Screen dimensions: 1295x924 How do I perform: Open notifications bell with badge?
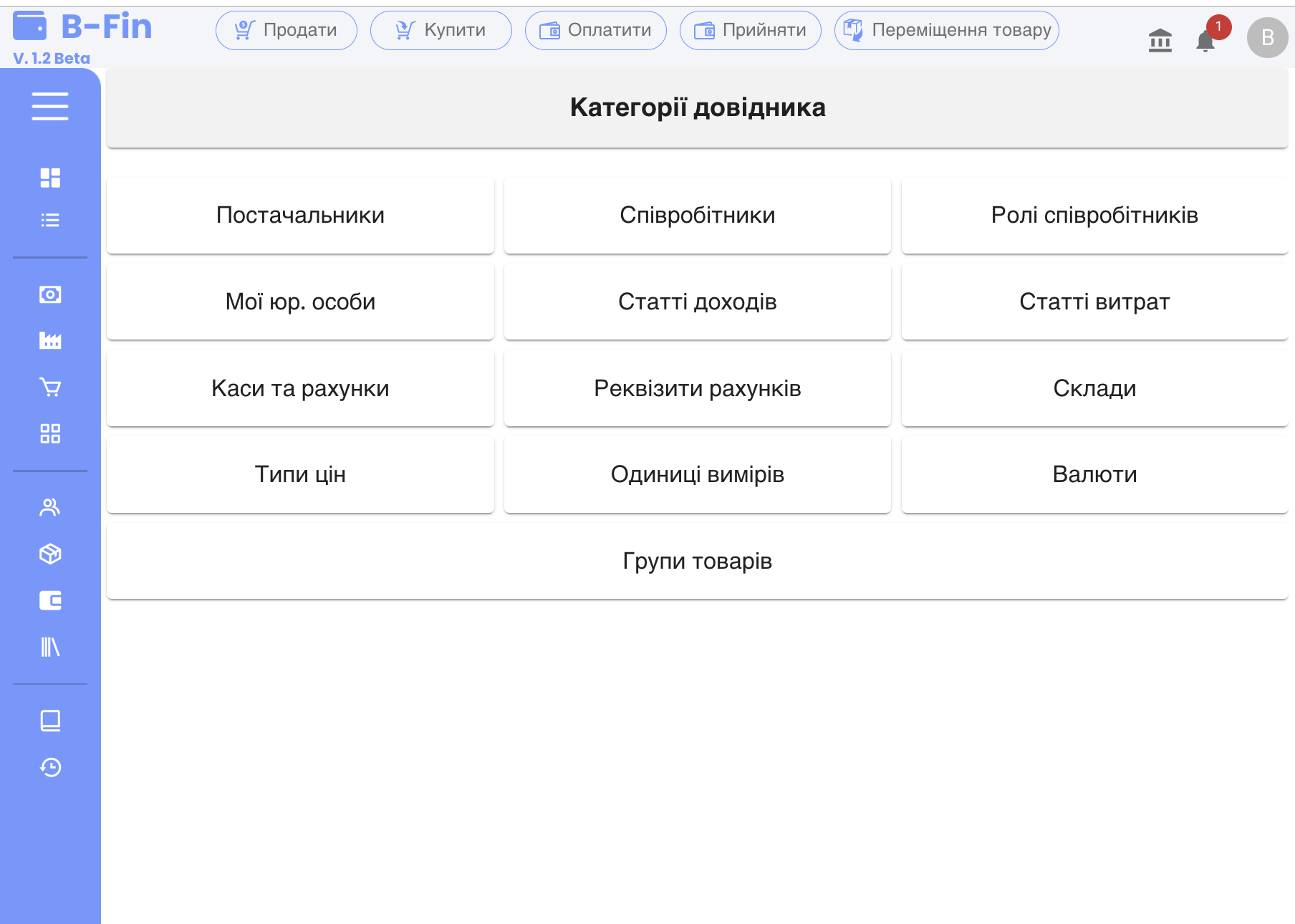tap(1207, 40)
